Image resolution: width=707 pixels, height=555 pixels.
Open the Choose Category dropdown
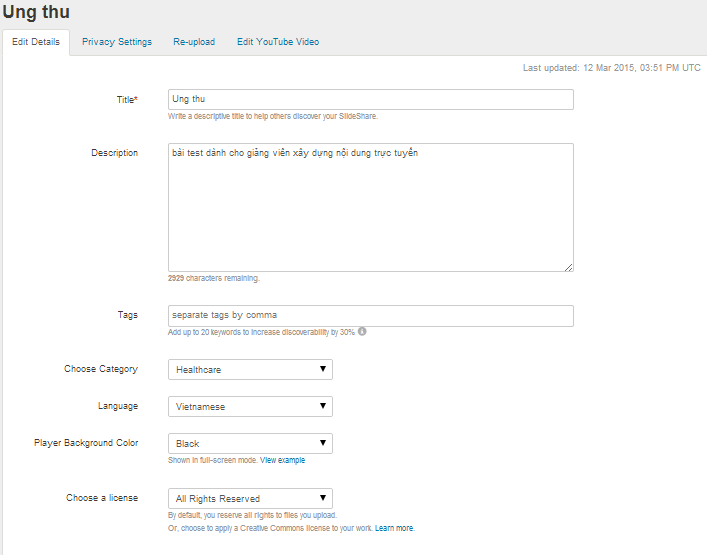(250, 369)
